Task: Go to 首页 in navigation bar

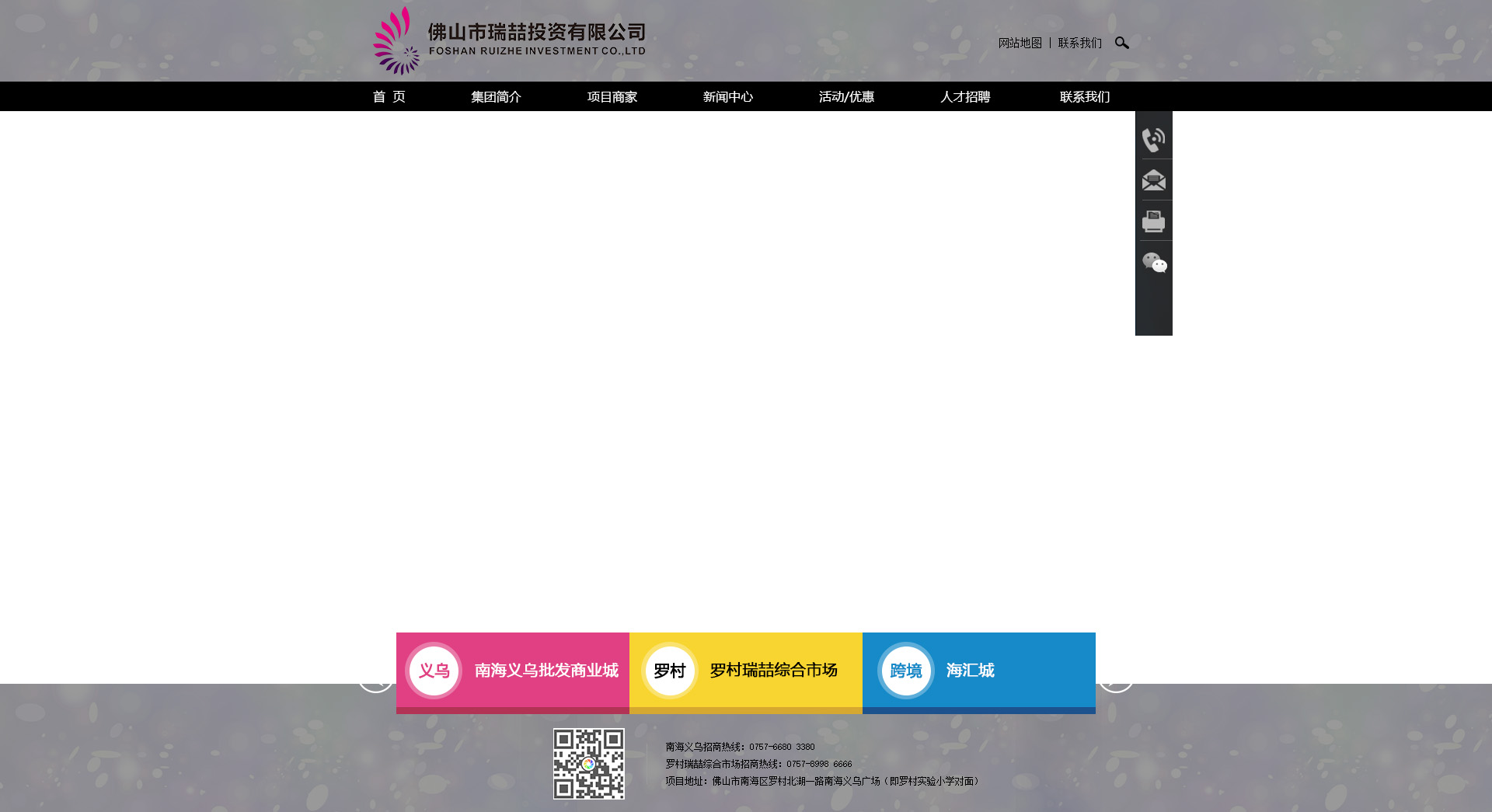Action: [x=389, y=97]
